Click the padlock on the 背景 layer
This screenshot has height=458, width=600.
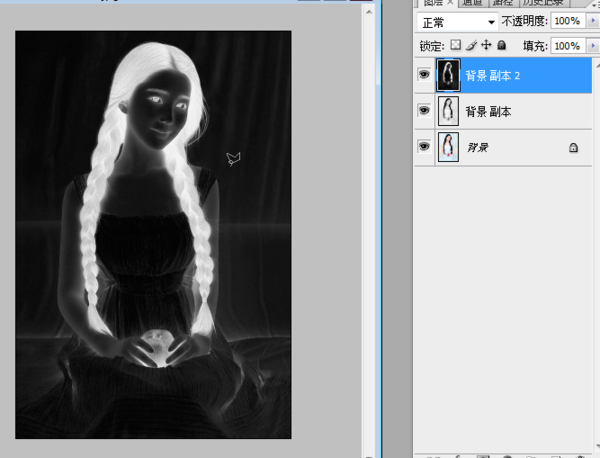[573, 147]
